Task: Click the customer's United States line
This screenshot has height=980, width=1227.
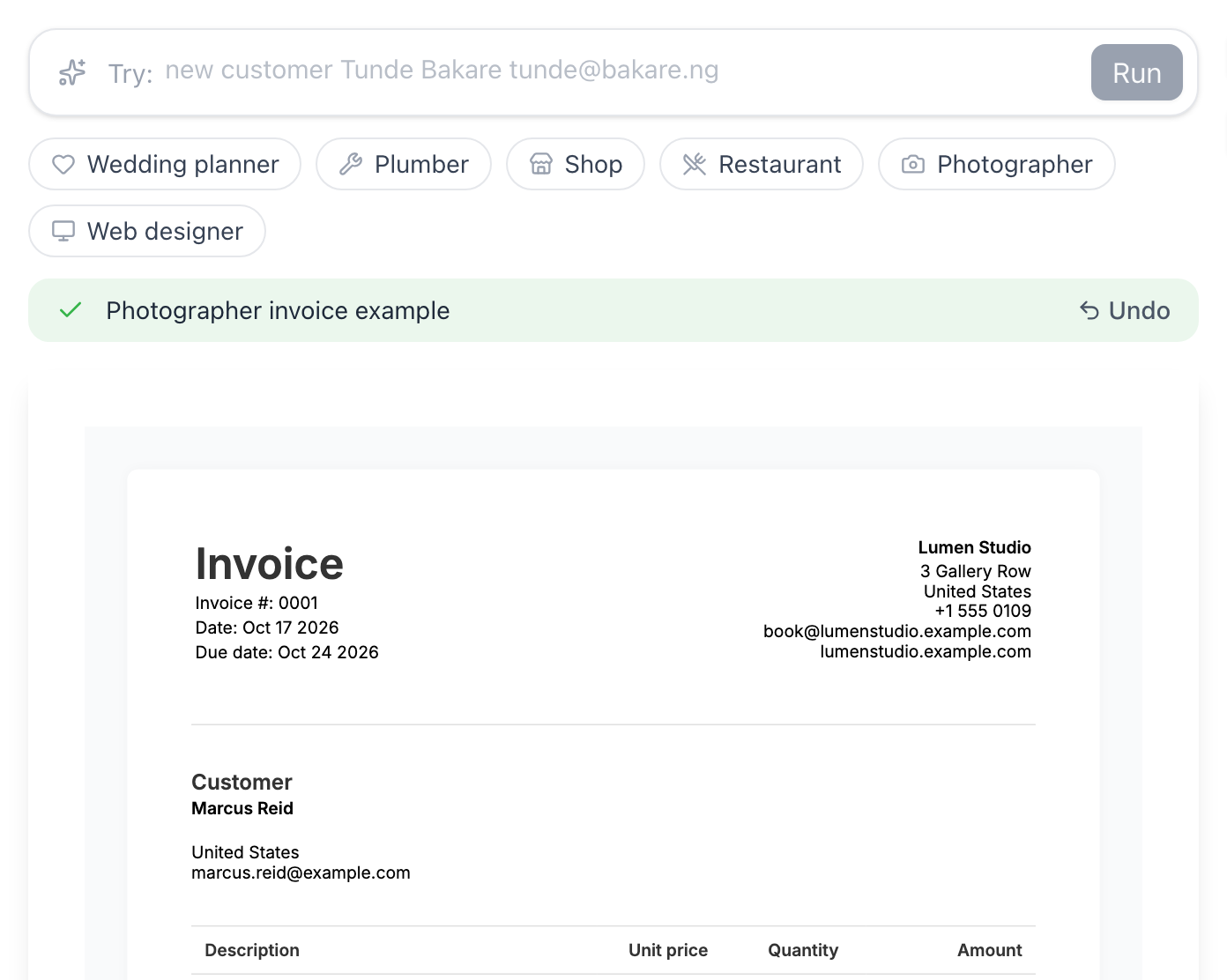Action: pos(245,853)
